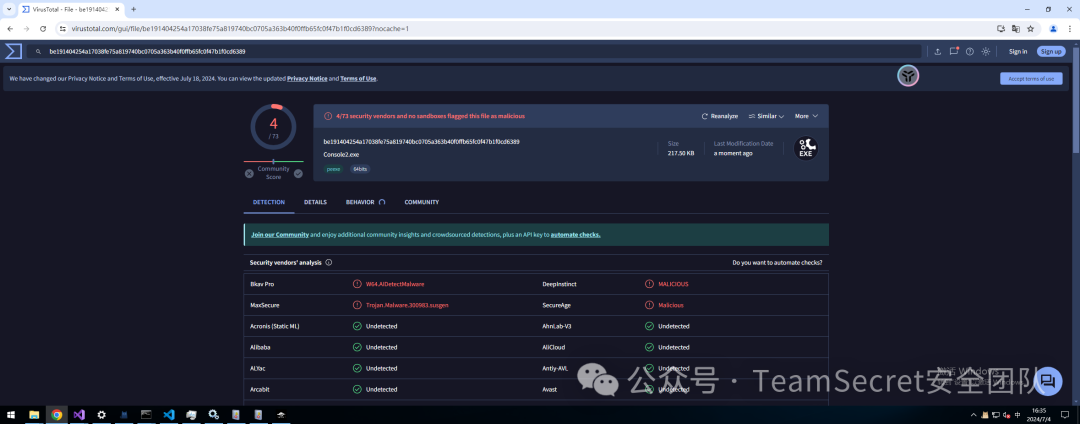Open the notifications message icon

(x=954, y=51)
